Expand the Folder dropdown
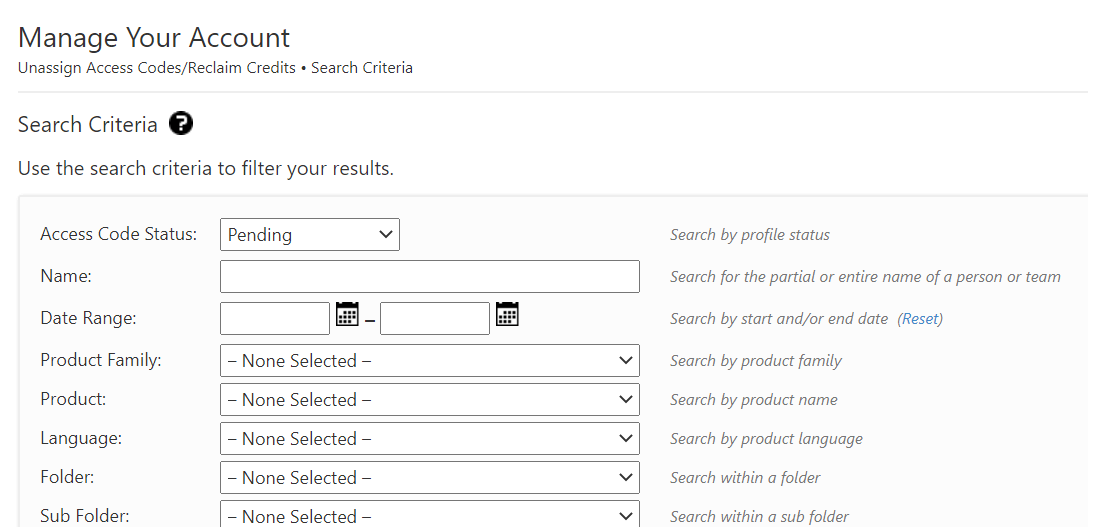 tap(429, 477)
